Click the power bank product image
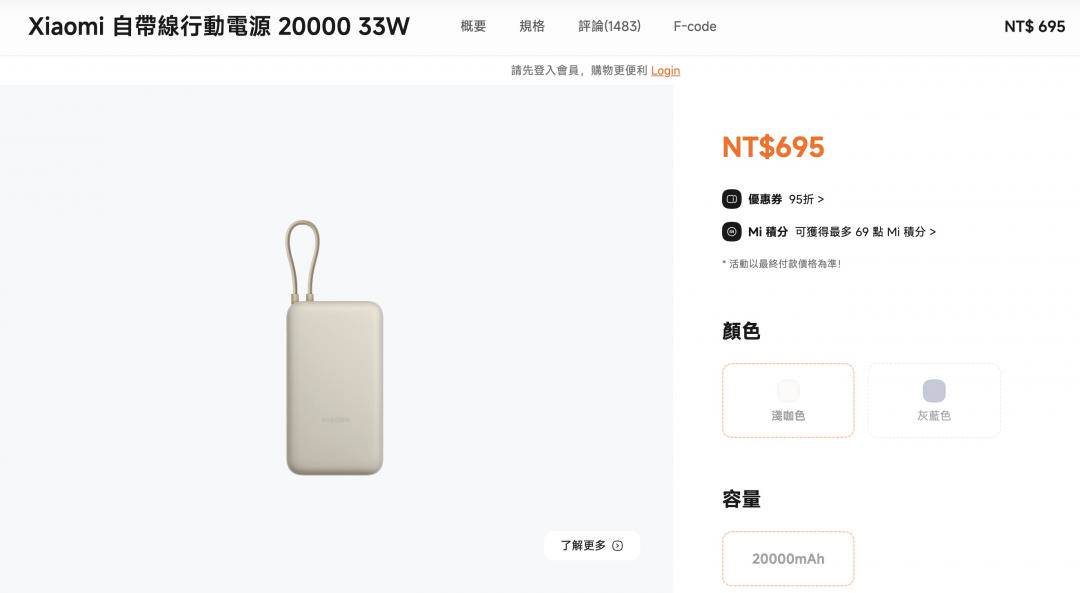The width and height of the screenshot is (1080, 593). [x=334, y=348]
